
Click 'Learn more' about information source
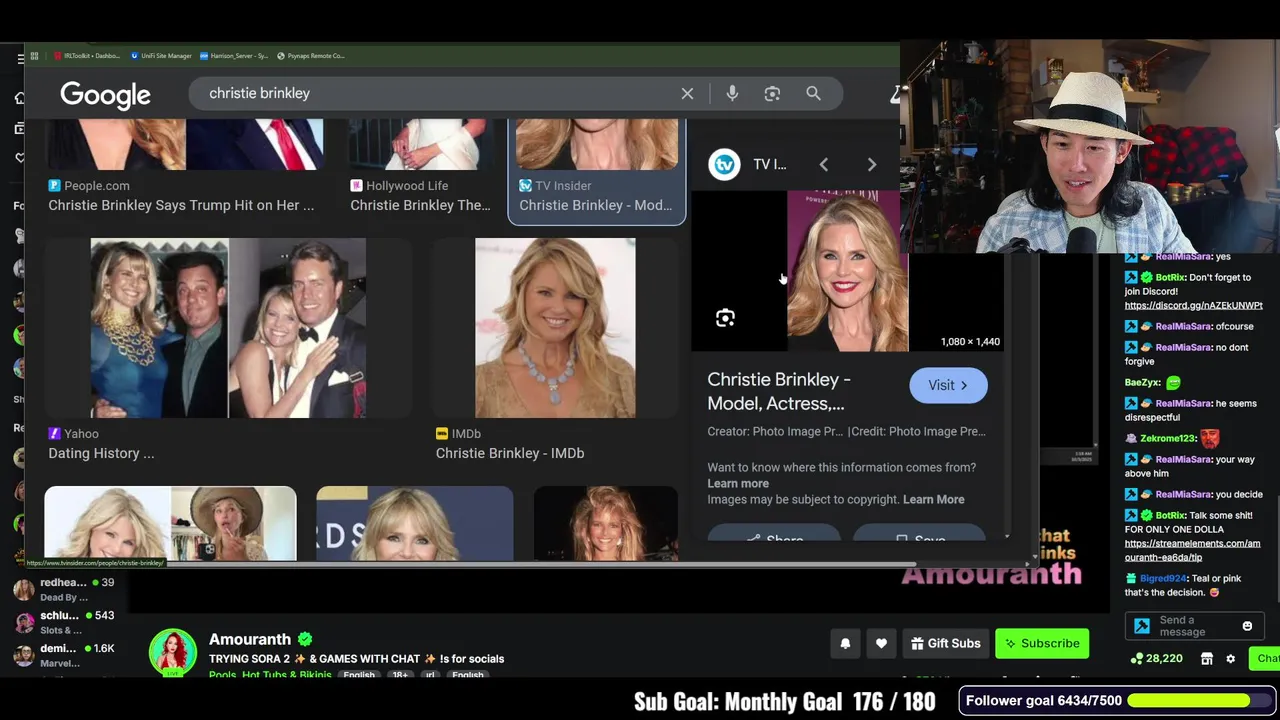[x=738, y=483]
